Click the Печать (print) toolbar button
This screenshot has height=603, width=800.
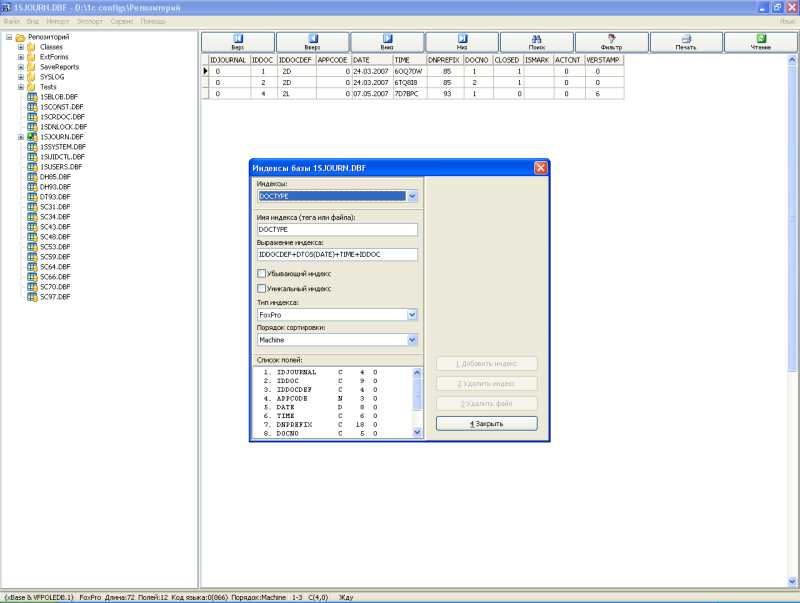[x=686, y=42]
